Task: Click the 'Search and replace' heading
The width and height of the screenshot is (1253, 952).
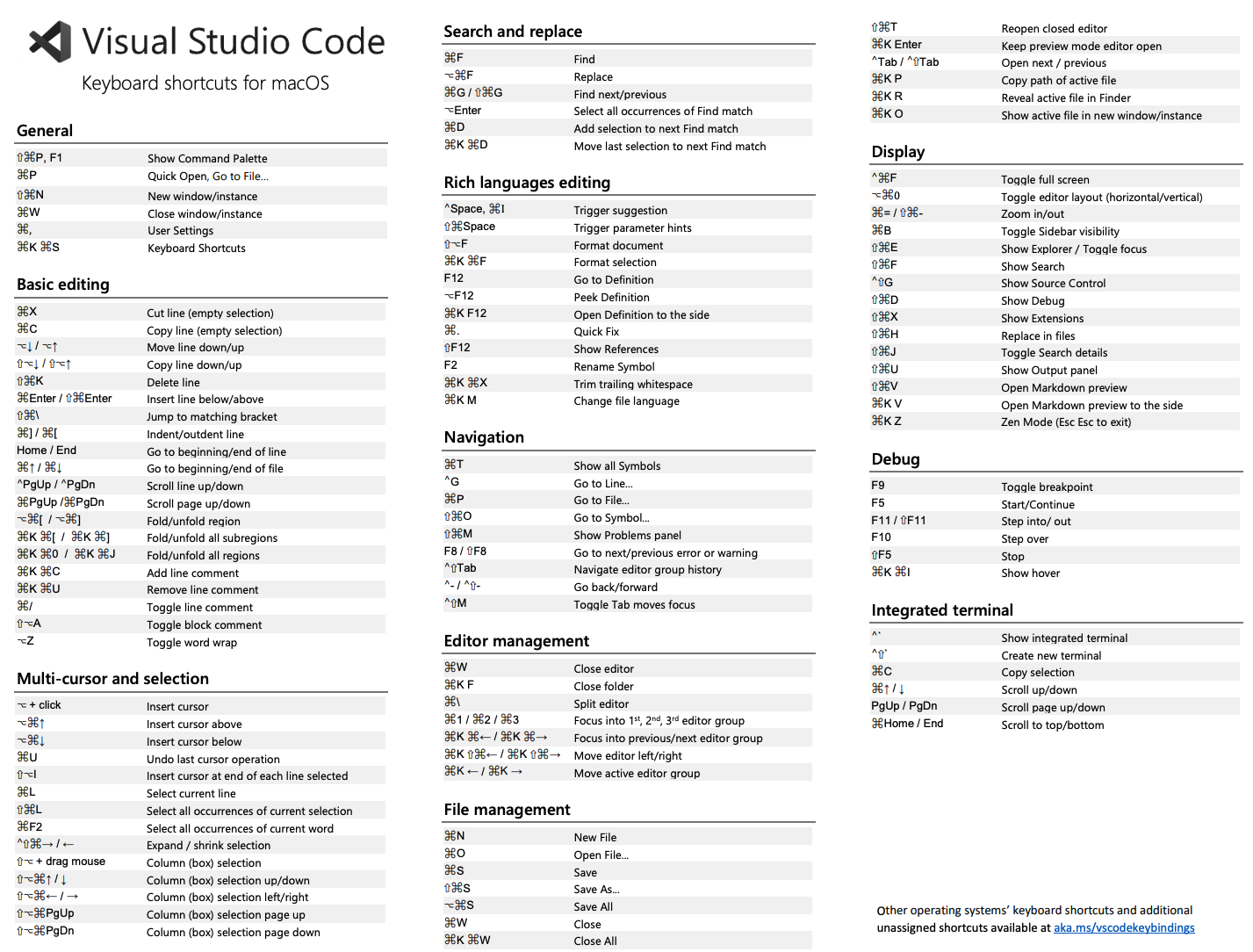Action: click(513, 32)
